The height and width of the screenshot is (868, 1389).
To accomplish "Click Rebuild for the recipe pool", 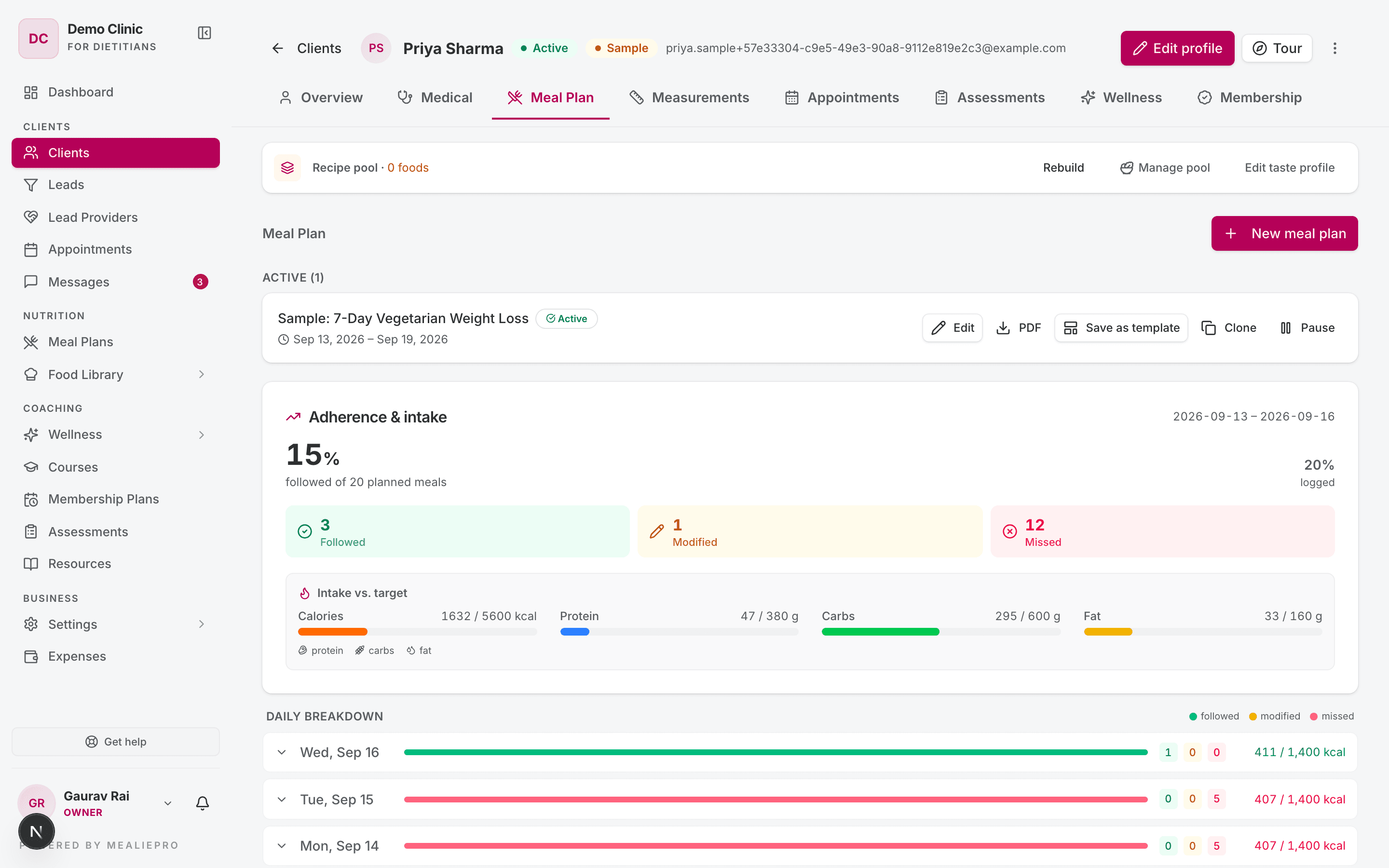I will (x=1063, y=168).
